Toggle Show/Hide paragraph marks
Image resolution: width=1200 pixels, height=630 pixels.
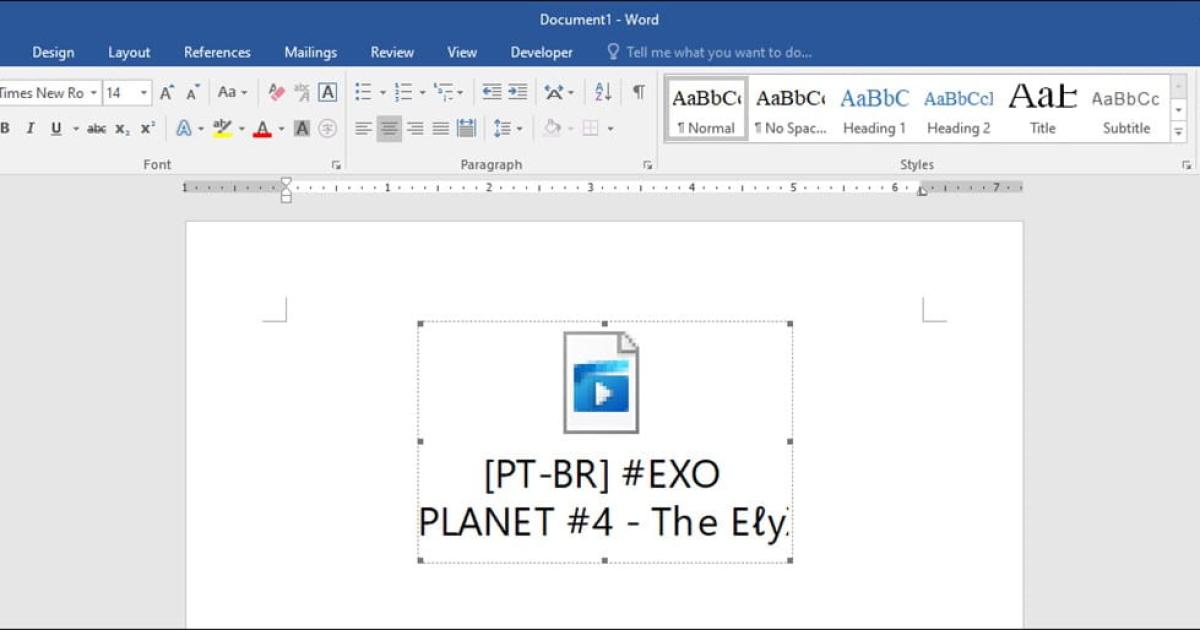point(637,91)
